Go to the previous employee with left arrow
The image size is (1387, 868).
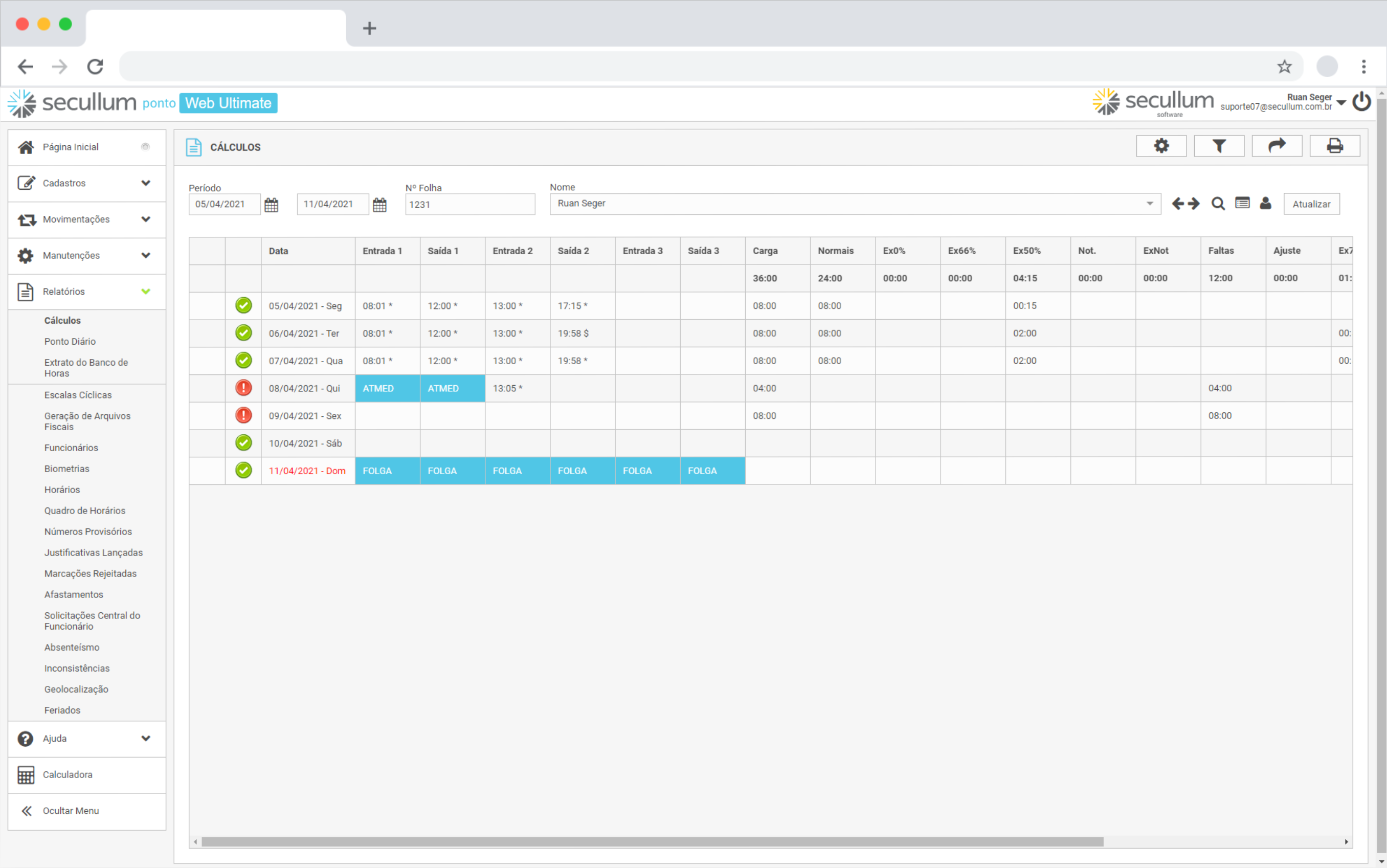pyautogui.click(x=1177, y=204)
